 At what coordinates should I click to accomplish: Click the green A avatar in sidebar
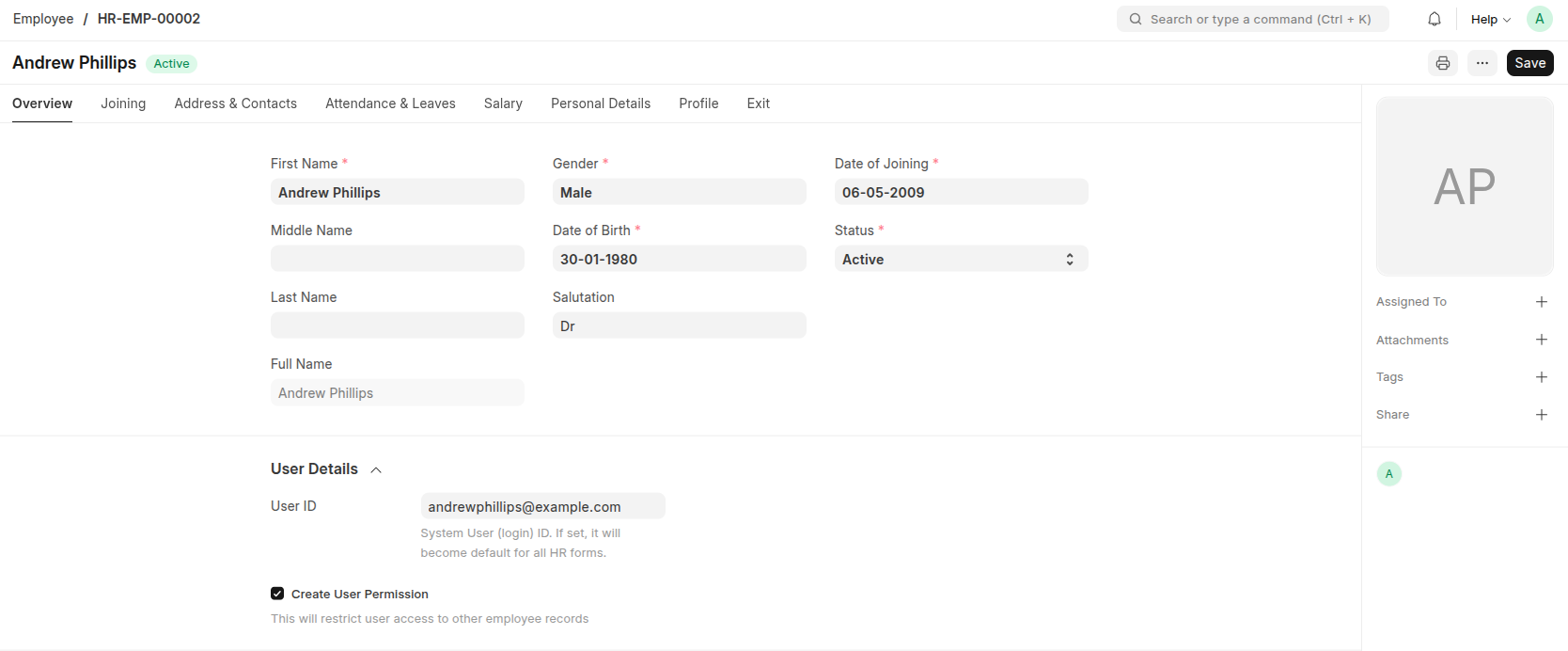[1389, 474]
